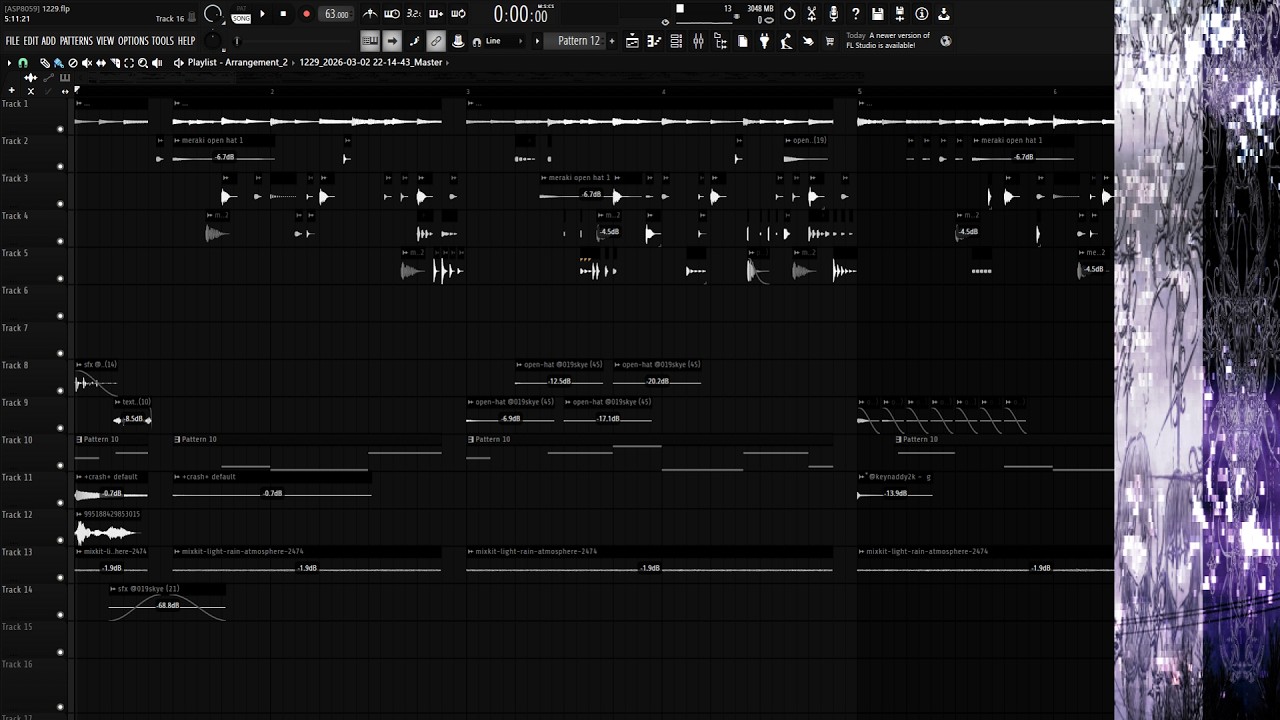The height and width of the screenshot is (720, 1280).
Task: Toggle the loop recording icon
Action: (x=458, y=14)
